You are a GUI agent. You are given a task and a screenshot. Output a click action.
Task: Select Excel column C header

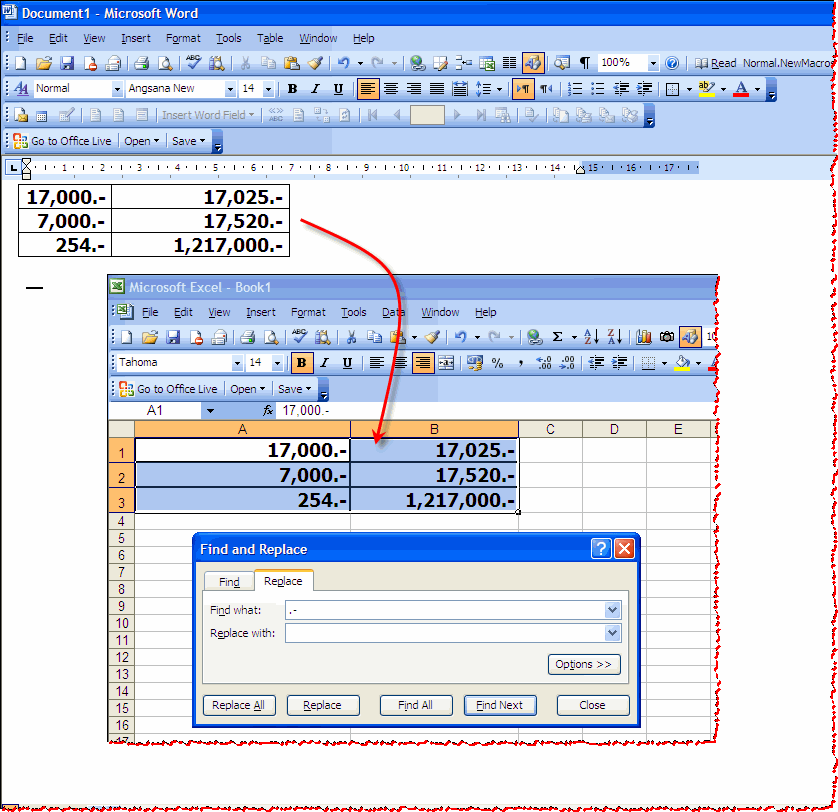pyautogui.click(x=550, y=429)
